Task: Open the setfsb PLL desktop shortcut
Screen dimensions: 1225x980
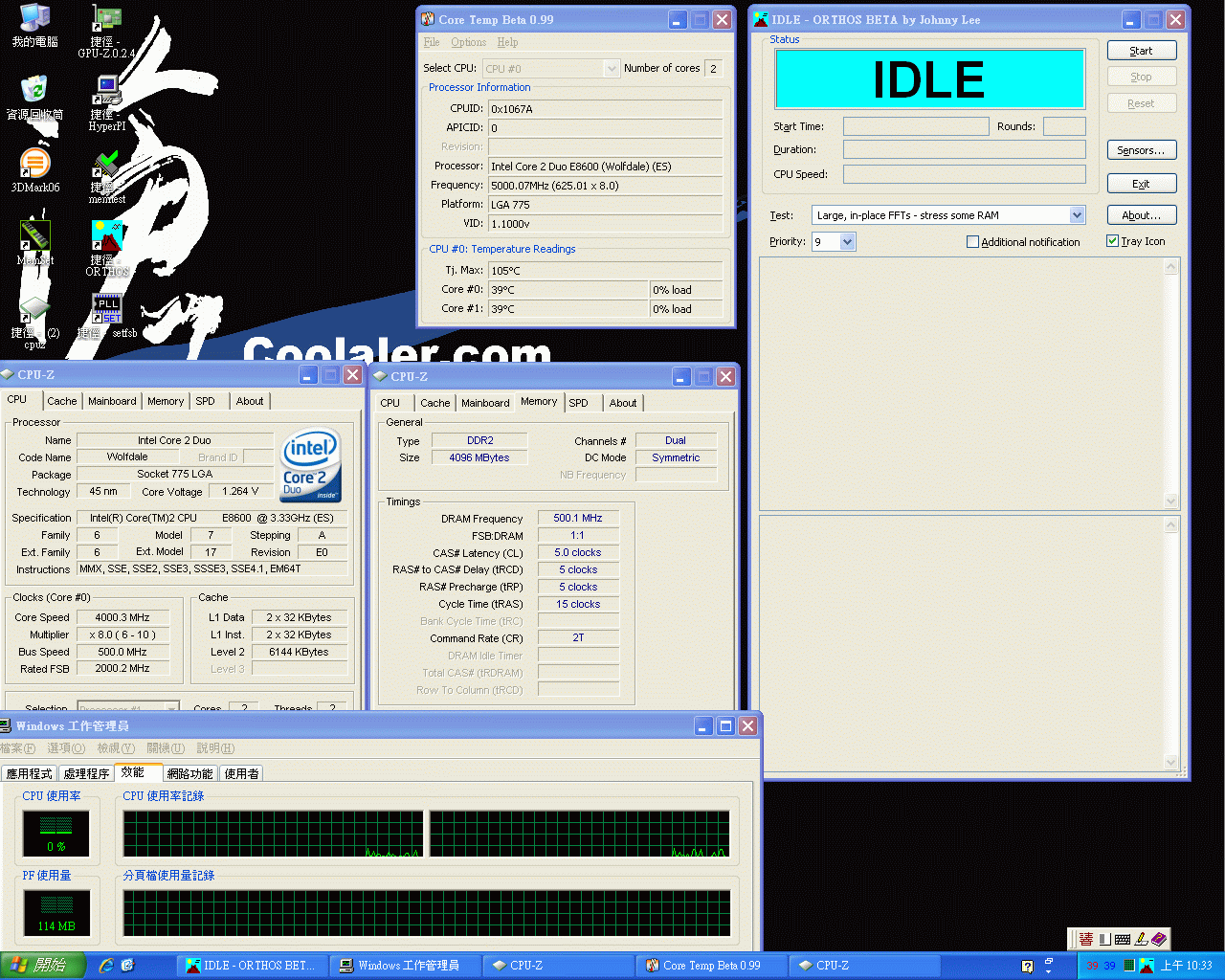Action: point(106,316)
